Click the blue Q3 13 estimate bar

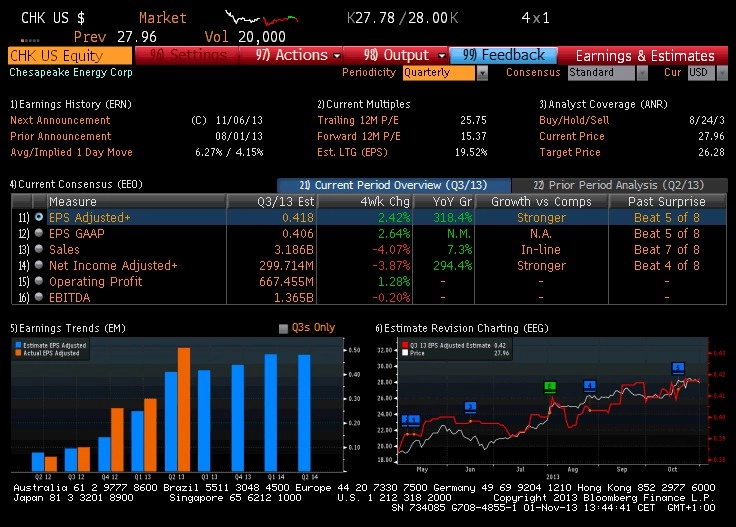point(204,420)
